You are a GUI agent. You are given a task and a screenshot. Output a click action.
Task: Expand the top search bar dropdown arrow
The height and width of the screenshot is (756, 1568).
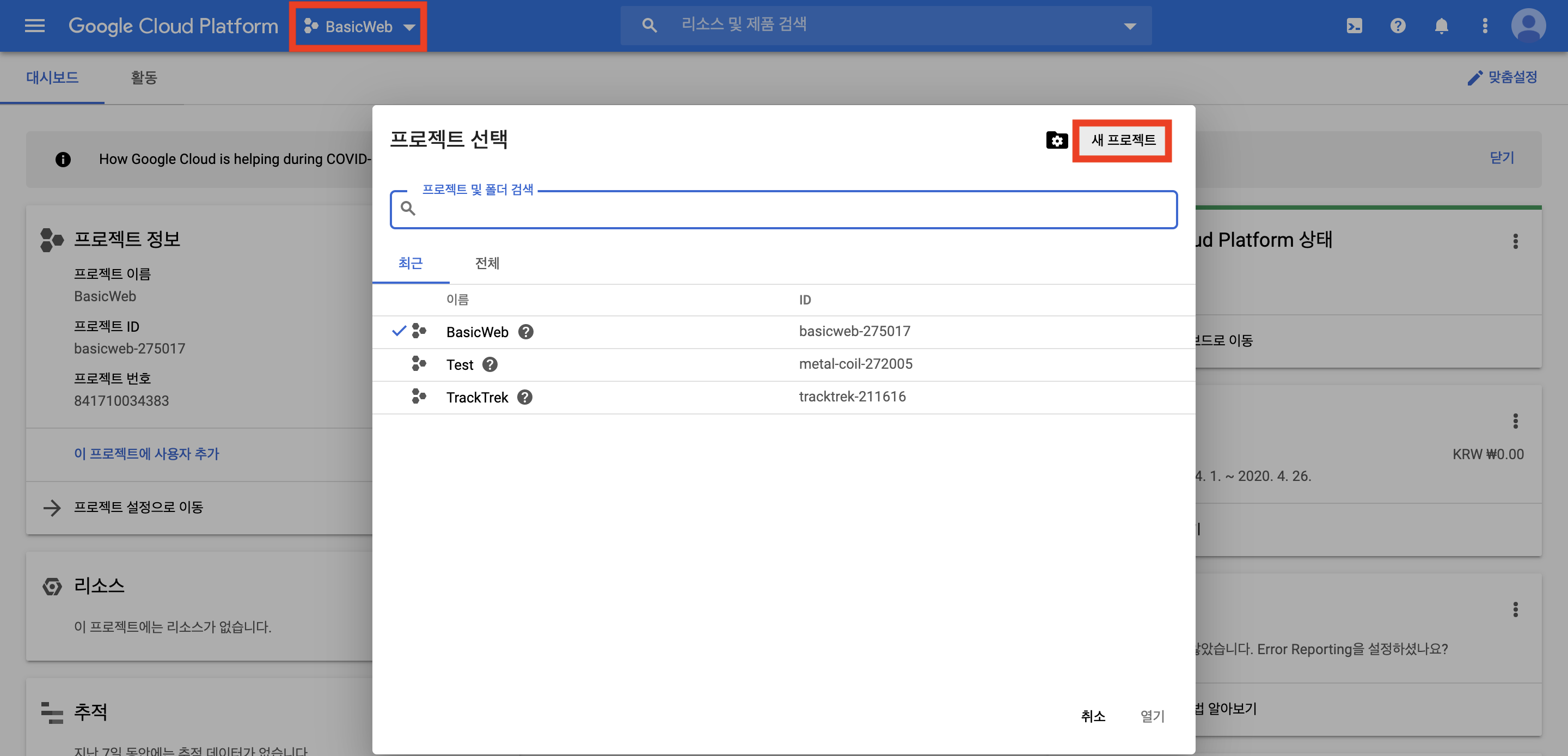point(1130,26)
